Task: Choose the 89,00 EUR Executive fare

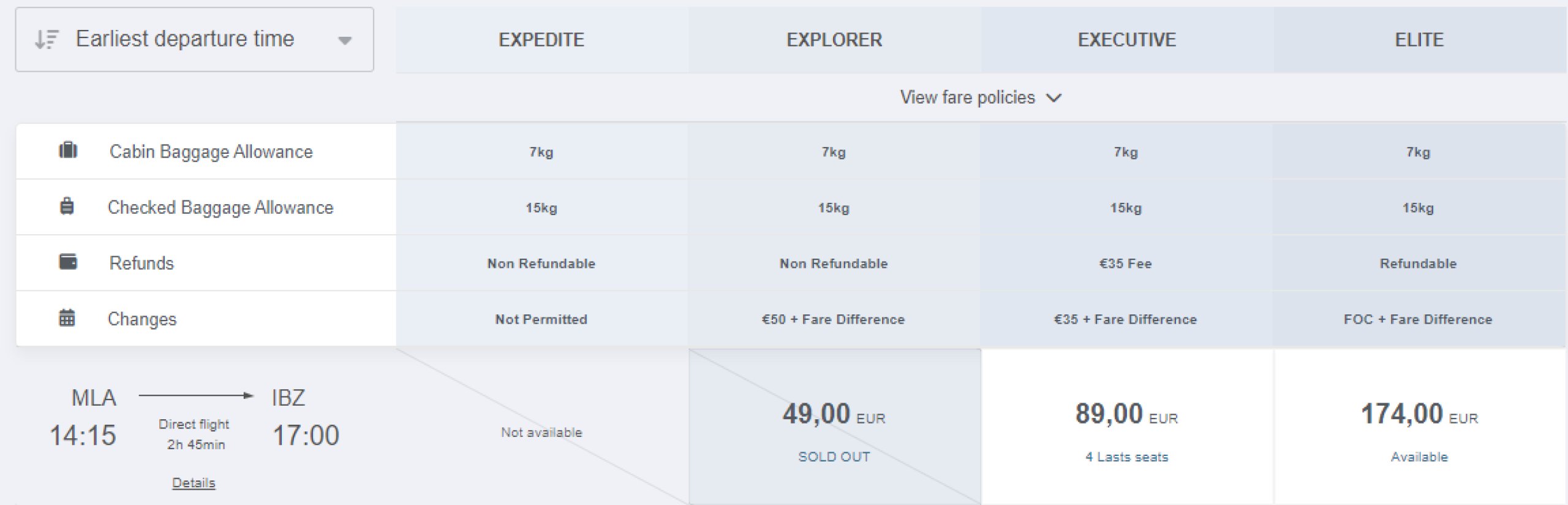Action: pos(1127,427)
